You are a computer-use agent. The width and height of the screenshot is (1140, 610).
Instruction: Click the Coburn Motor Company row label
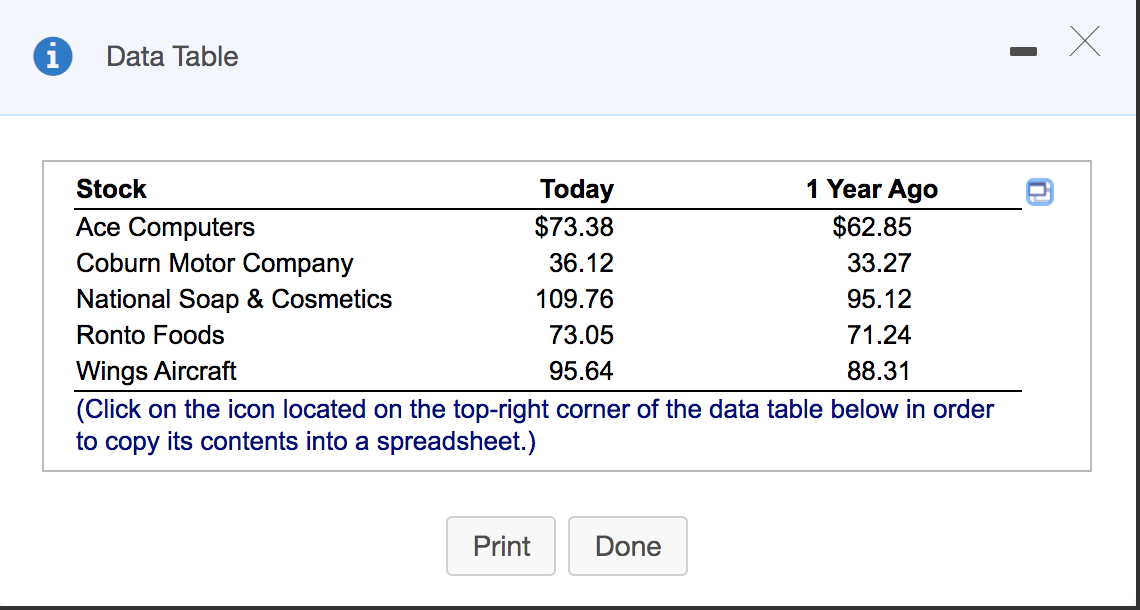pyautogui.click(x=214, y=263)
